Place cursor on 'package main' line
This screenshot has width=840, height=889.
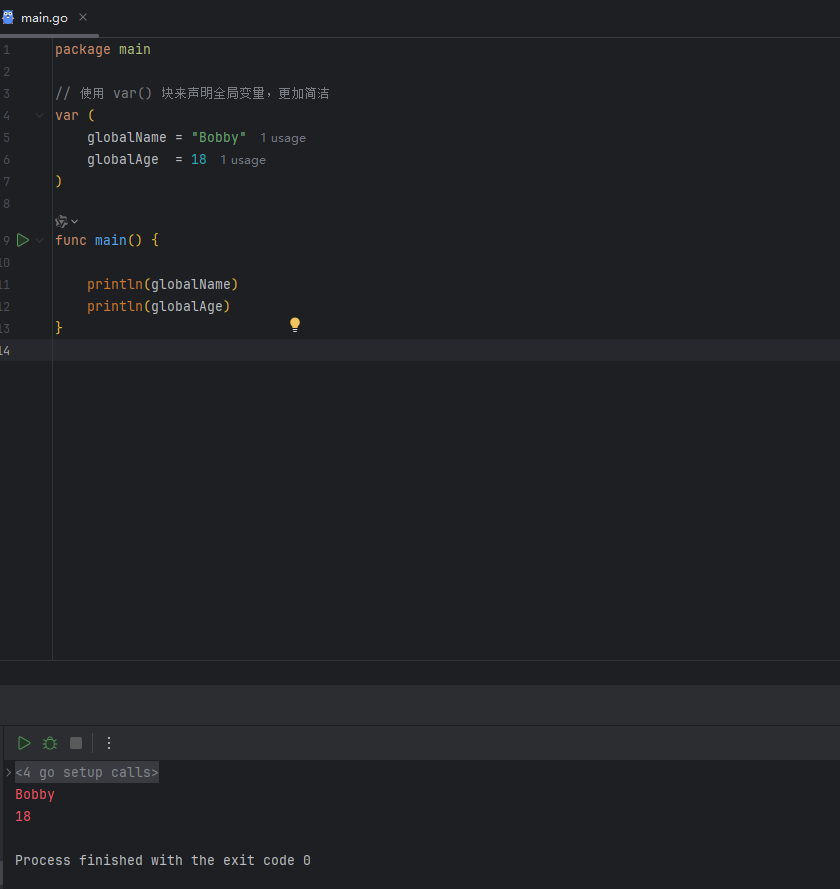103,49
